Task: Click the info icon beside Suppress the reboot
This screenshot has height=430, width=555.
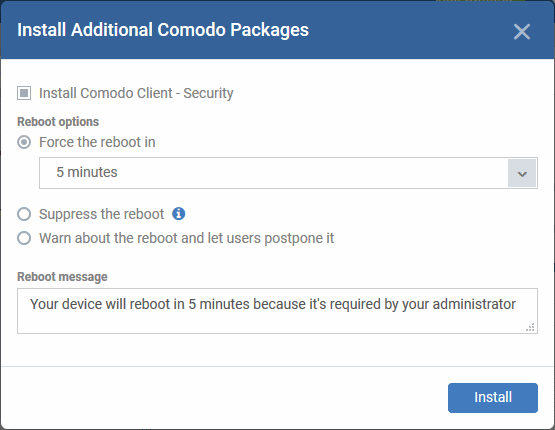Action: [178, 214]
